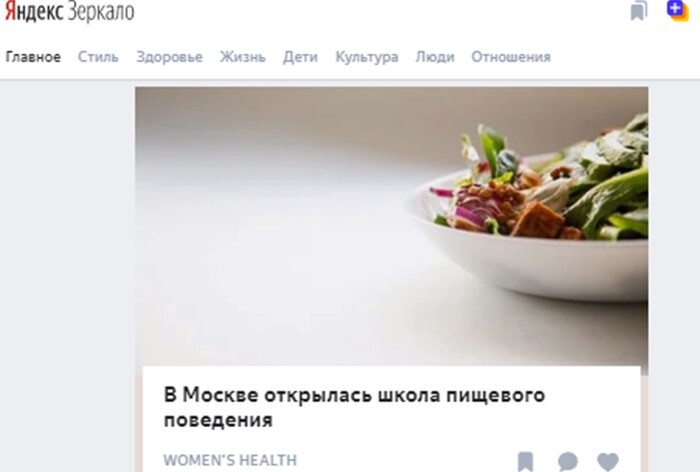
Task: Open the Люди section
Action: point(435,57)
